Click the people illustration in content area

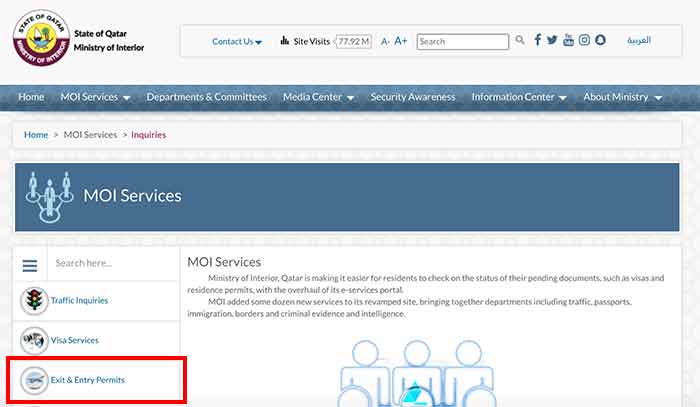(x=417, y=374)
